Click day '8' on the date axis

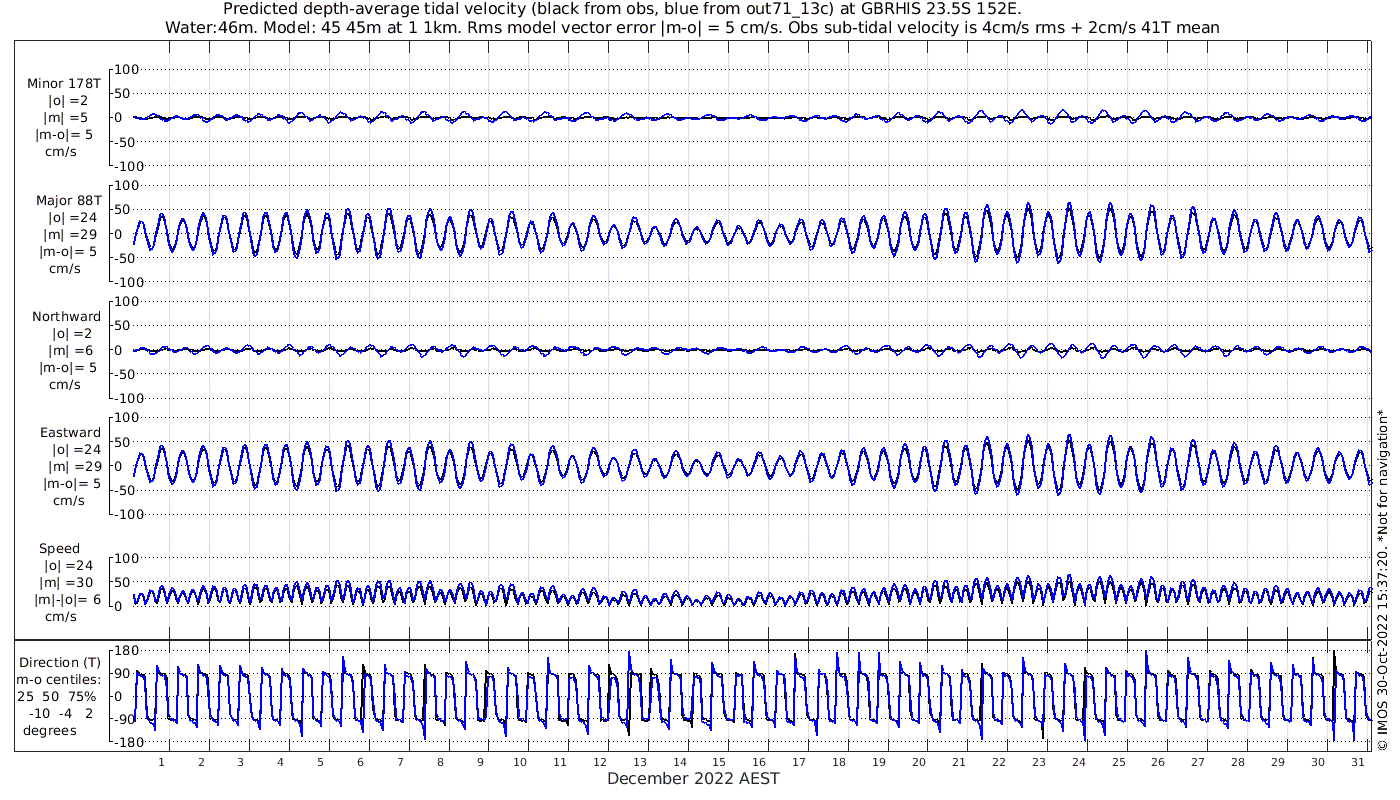click(x=440, y=762)
